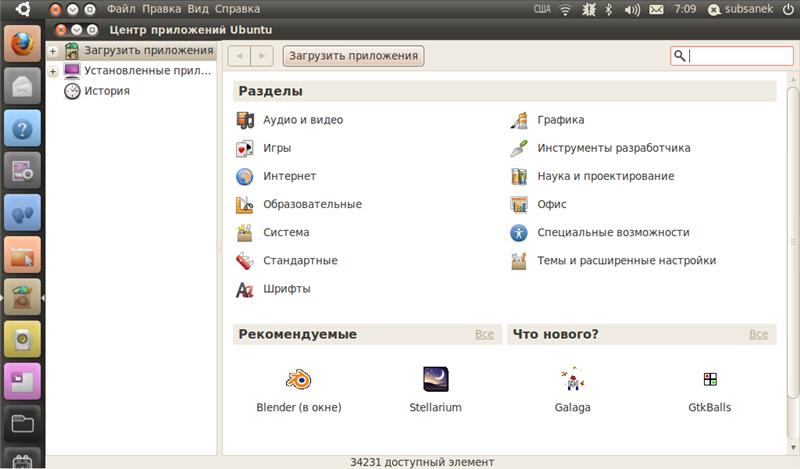Open the mail app in dock
The width and height of the screenshot is (800, 469).
point(22,86)
